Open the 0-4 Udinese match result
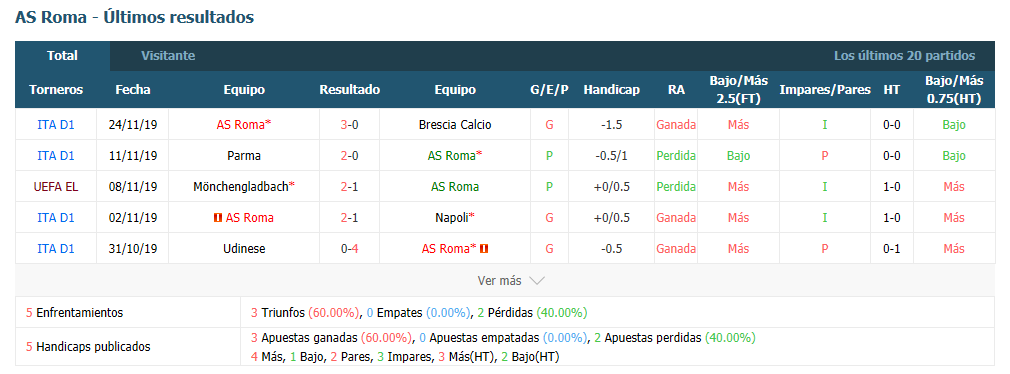Image resolution: width=1010 pixels, height=374 pixels. coord(350,248)
